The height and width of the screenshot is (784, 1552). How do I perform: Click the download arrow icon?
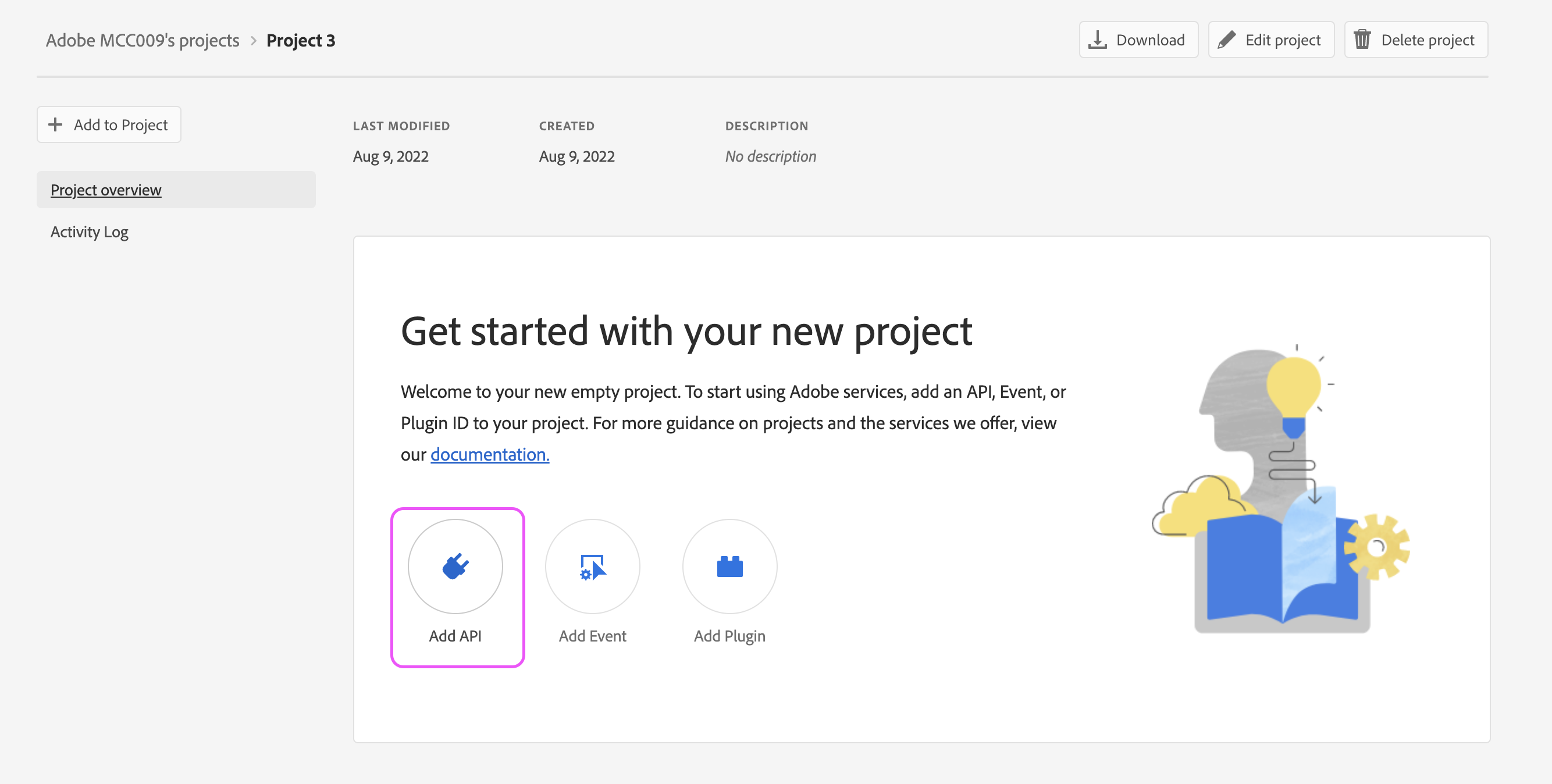click(1097, 40)
